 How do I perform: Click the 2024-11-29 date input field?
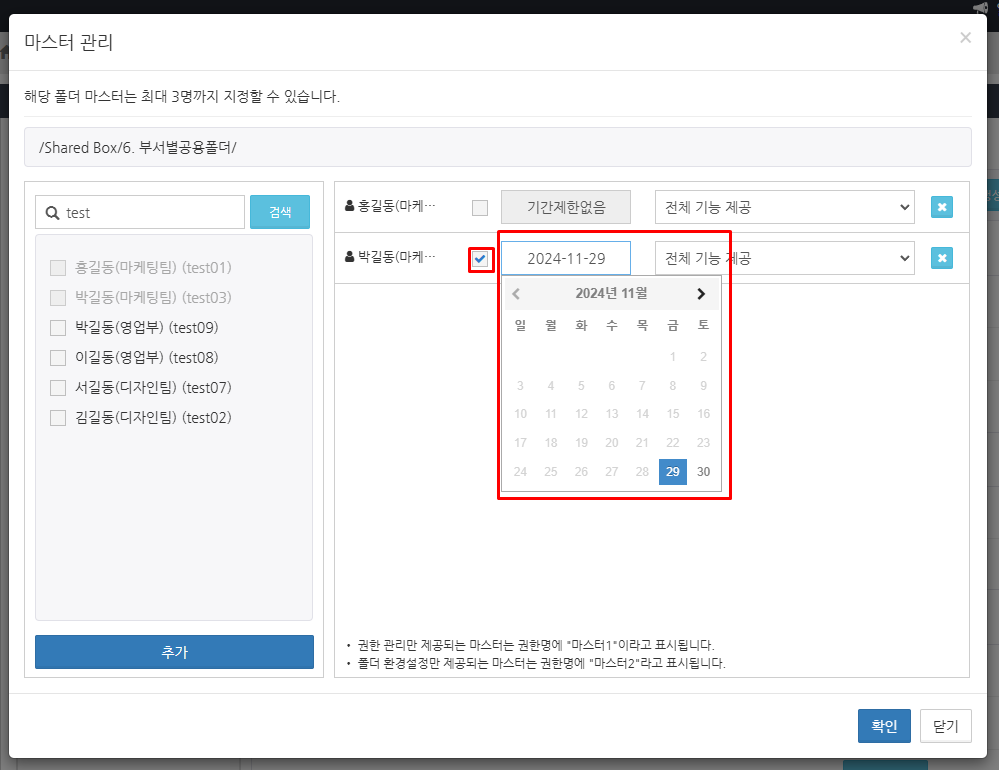[566, 258]
